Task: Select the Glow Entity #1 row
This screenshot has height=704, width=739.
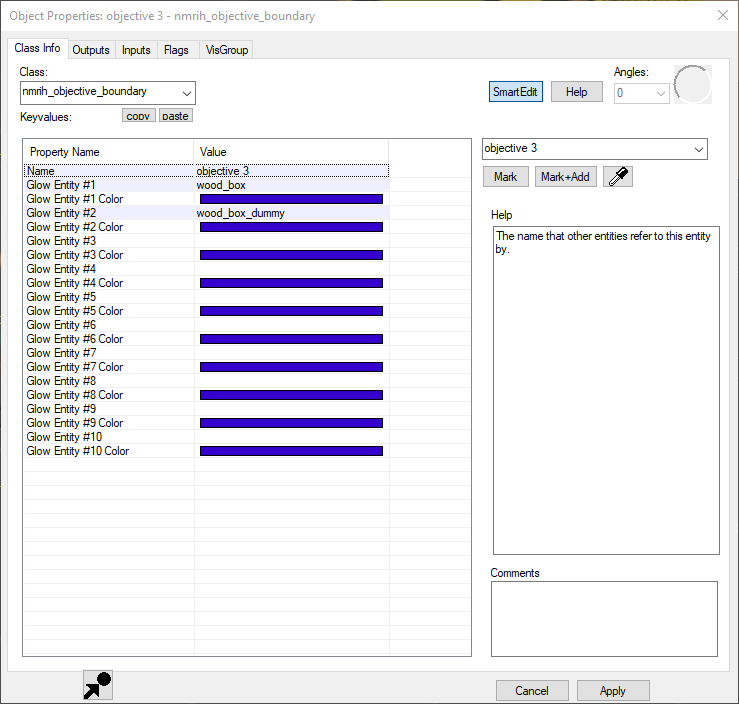Action: click(206, 185)
